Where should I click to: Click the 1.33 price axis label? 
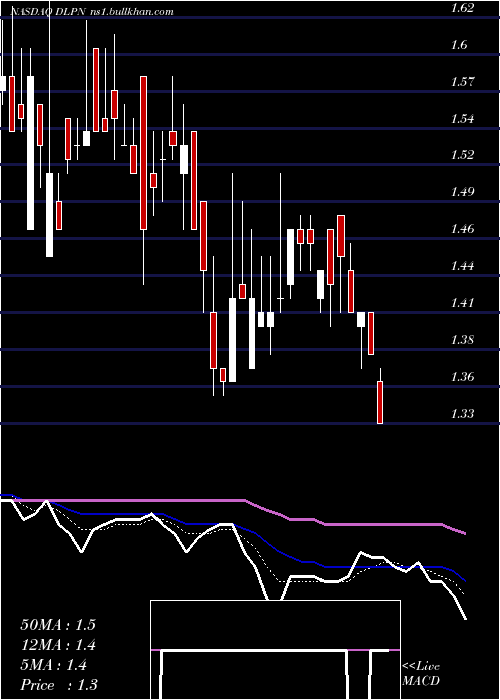point(463,413)
